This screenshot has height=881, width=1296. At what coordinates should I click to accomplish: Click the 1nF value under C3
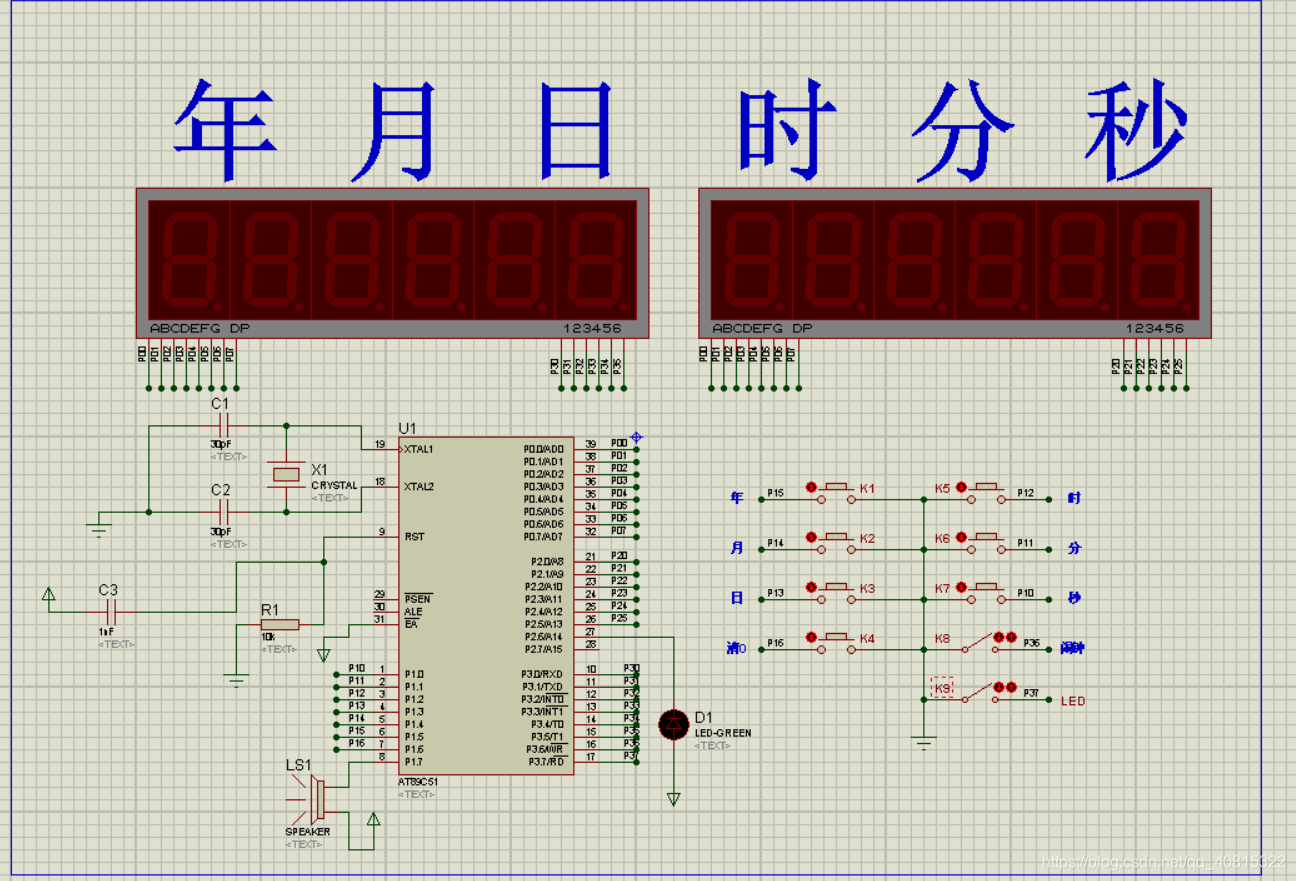tap(107, 632)
